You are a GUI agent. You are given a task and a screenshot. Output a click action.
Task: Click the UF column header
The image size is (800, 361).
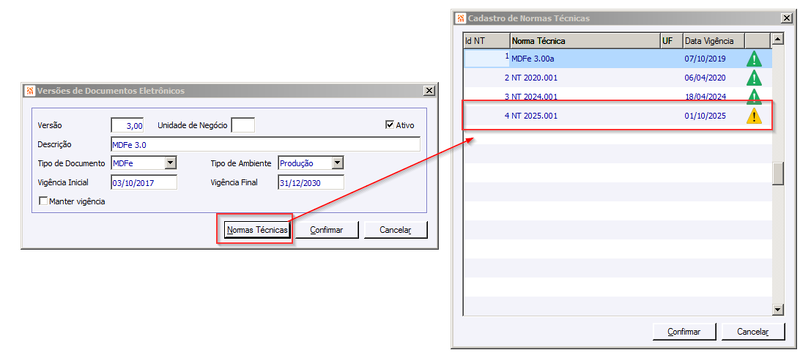pyautogui.click(x=671, y=41)
